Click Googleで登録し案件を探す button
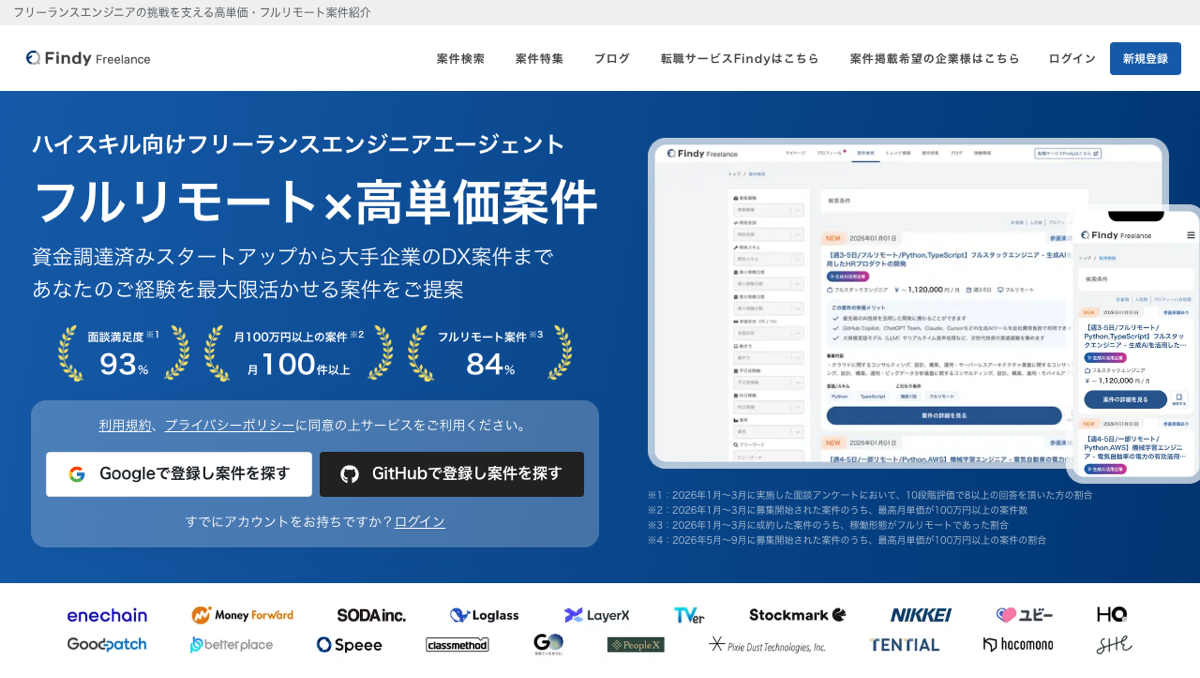The width and height of the screenshot is (1200, 678). click(x=179, y=474)
